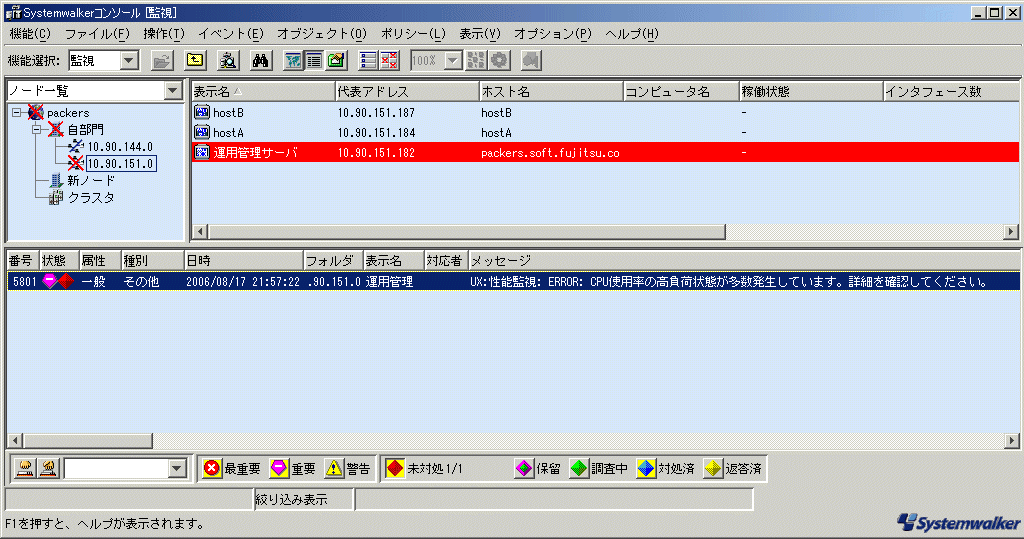Sort by 表示名 column header
The image size is (1024, 539).
(x=263, y=91)
